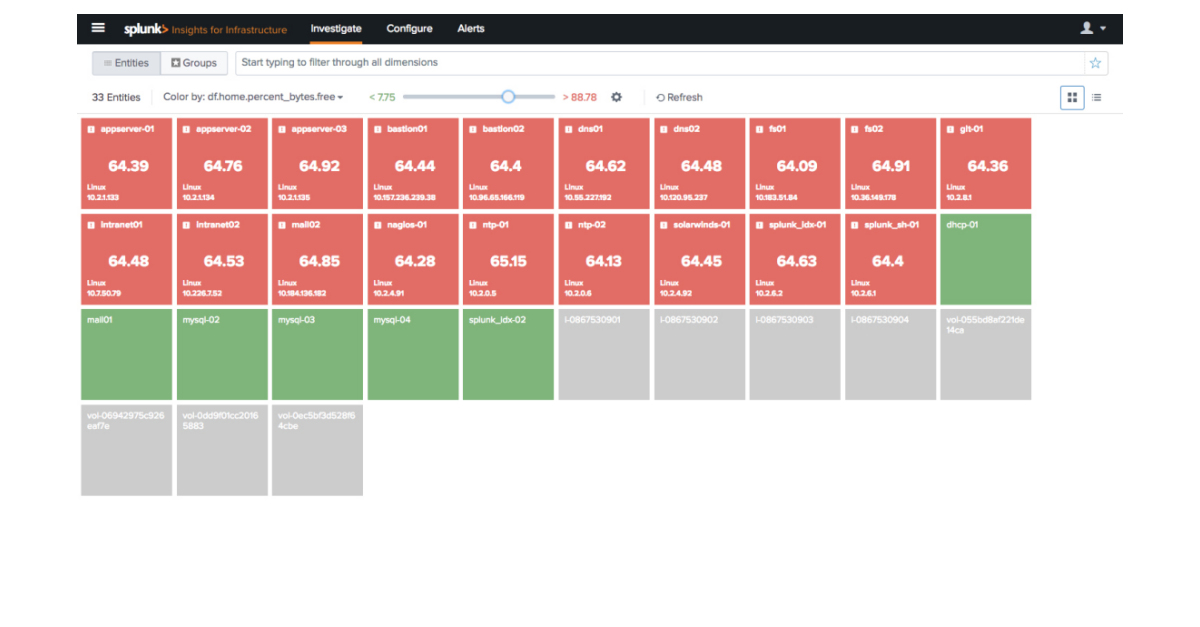Viewport: 1200px width, 627px height.
Task: Switch to tile grid view
Action: click(x=1072, y=97)
